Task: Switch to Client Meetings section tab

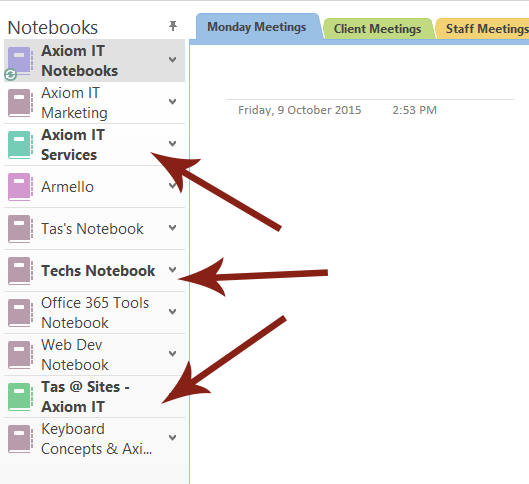Action: (x=378, y=29)
